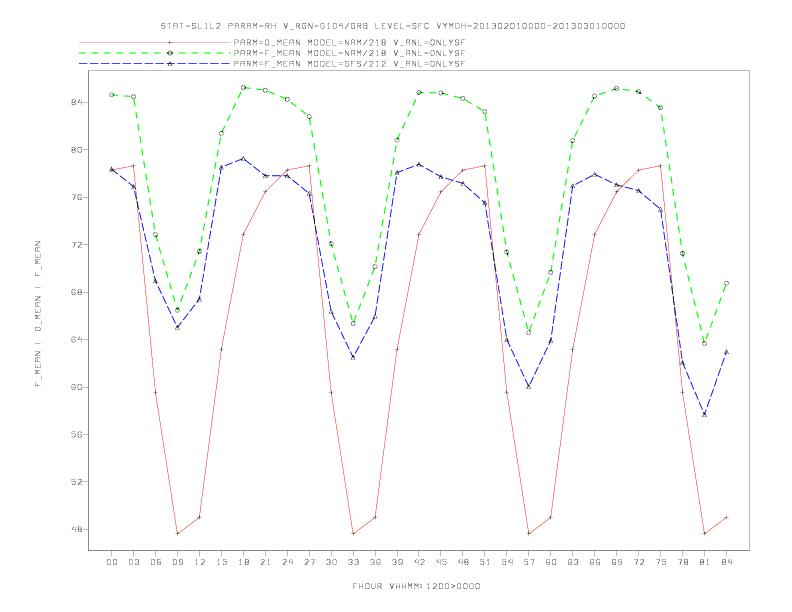Click the x-axis tick label 12
The height and width of the screenshot is (612, 792).
click(200, 562)
